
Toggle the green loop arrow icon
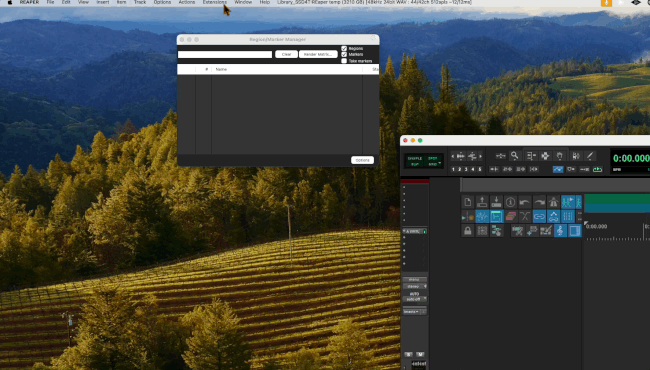[597, 169]
